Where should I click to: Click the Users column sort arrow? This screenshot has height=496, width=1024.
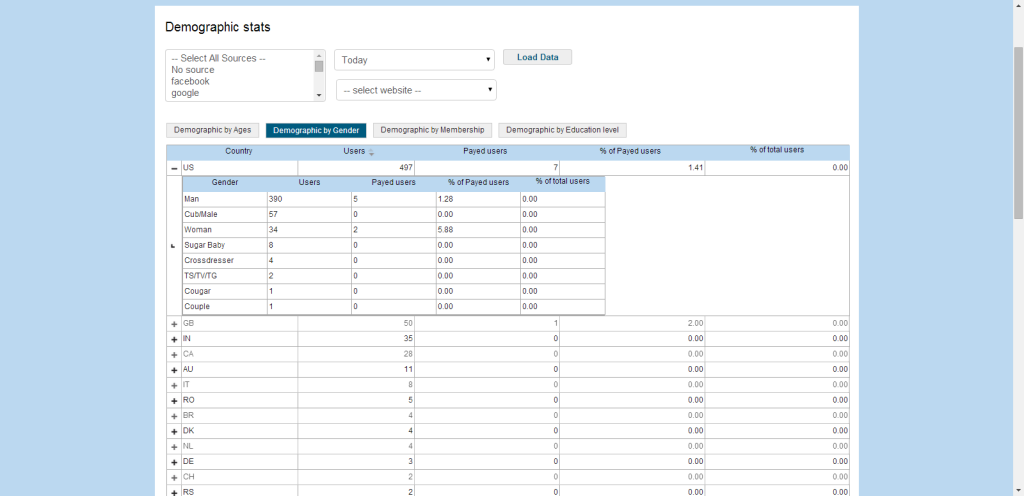click(372, 153)
